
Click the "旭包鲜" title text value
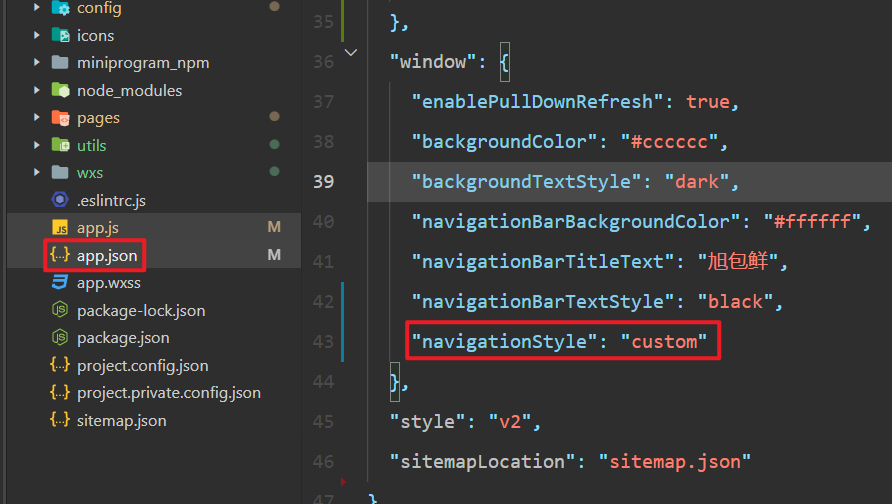point(738,261)
